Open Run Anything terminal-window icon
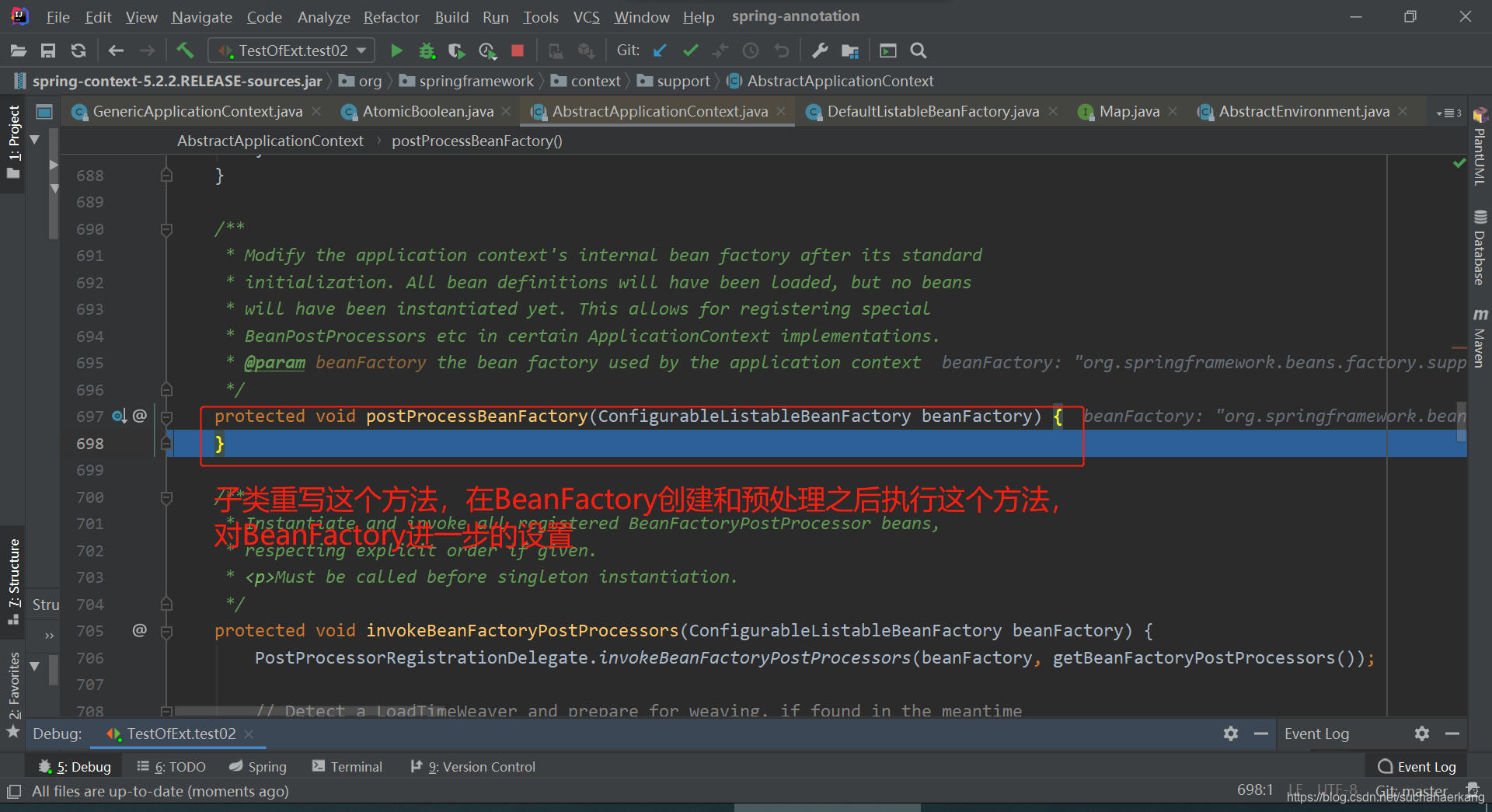 tap(888, 51)
